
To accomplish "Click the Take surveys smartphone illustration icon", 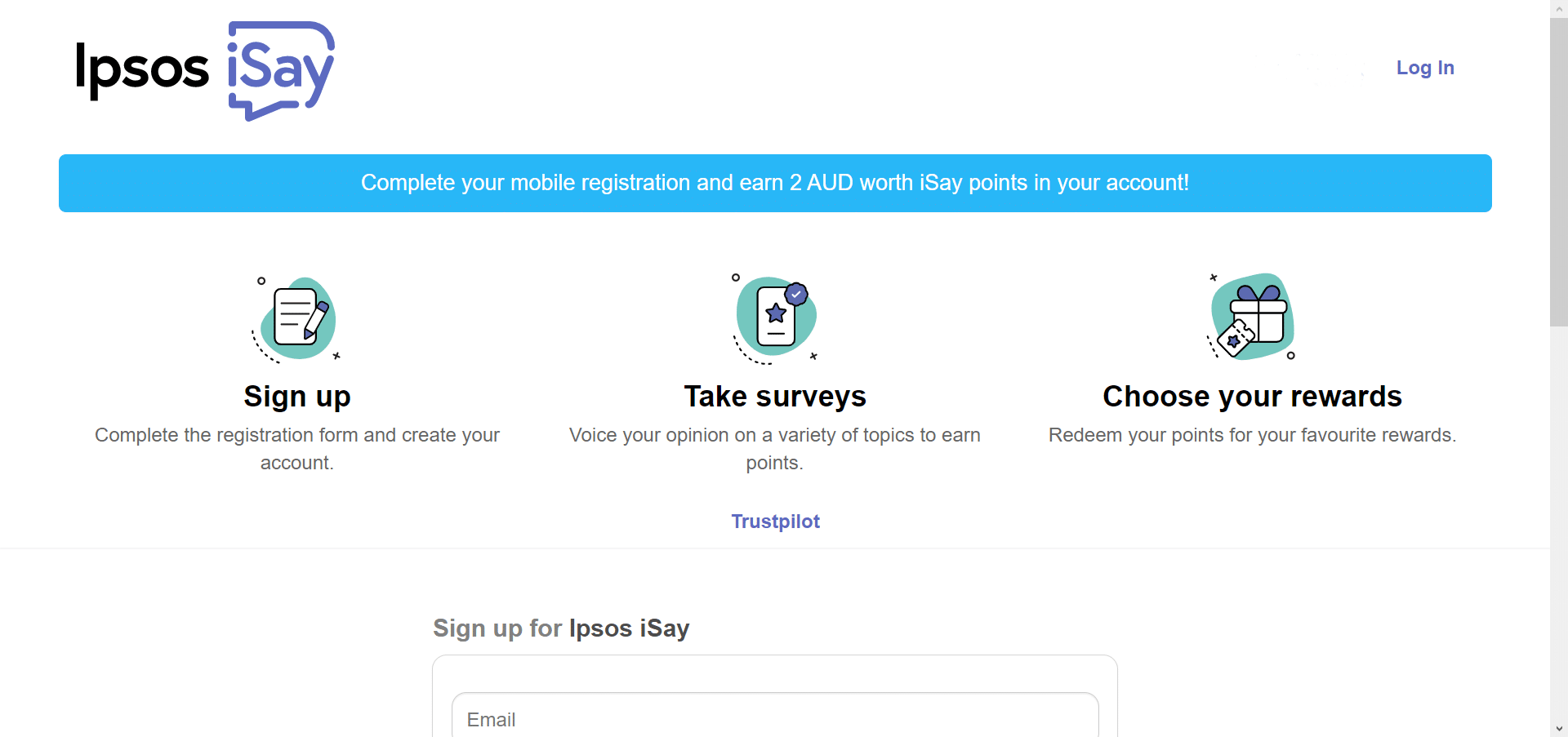I will point(774,318).
